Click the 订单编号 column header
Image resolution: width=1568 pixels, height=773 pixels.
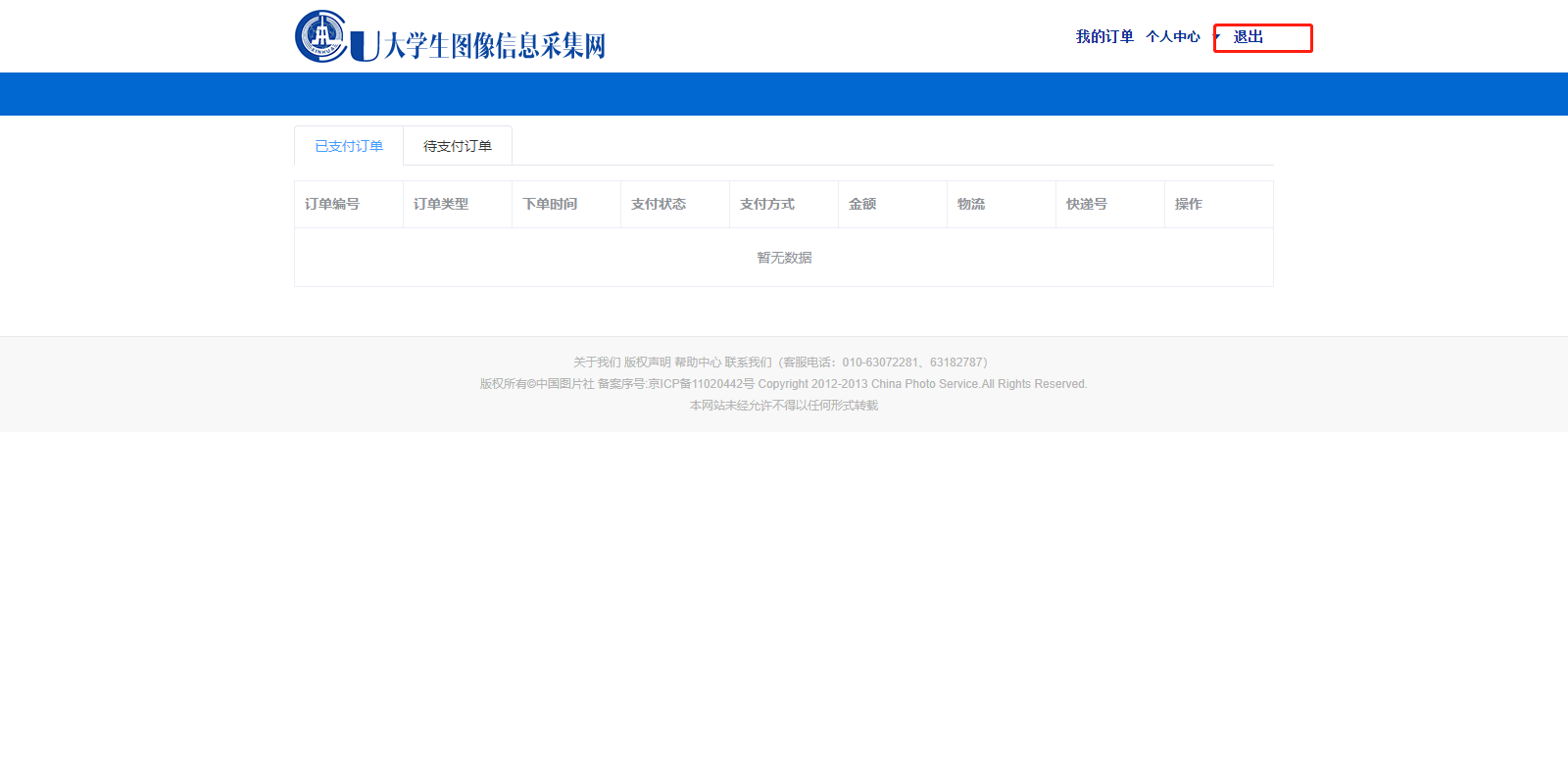pyautogui.click(x=332, y=204)
